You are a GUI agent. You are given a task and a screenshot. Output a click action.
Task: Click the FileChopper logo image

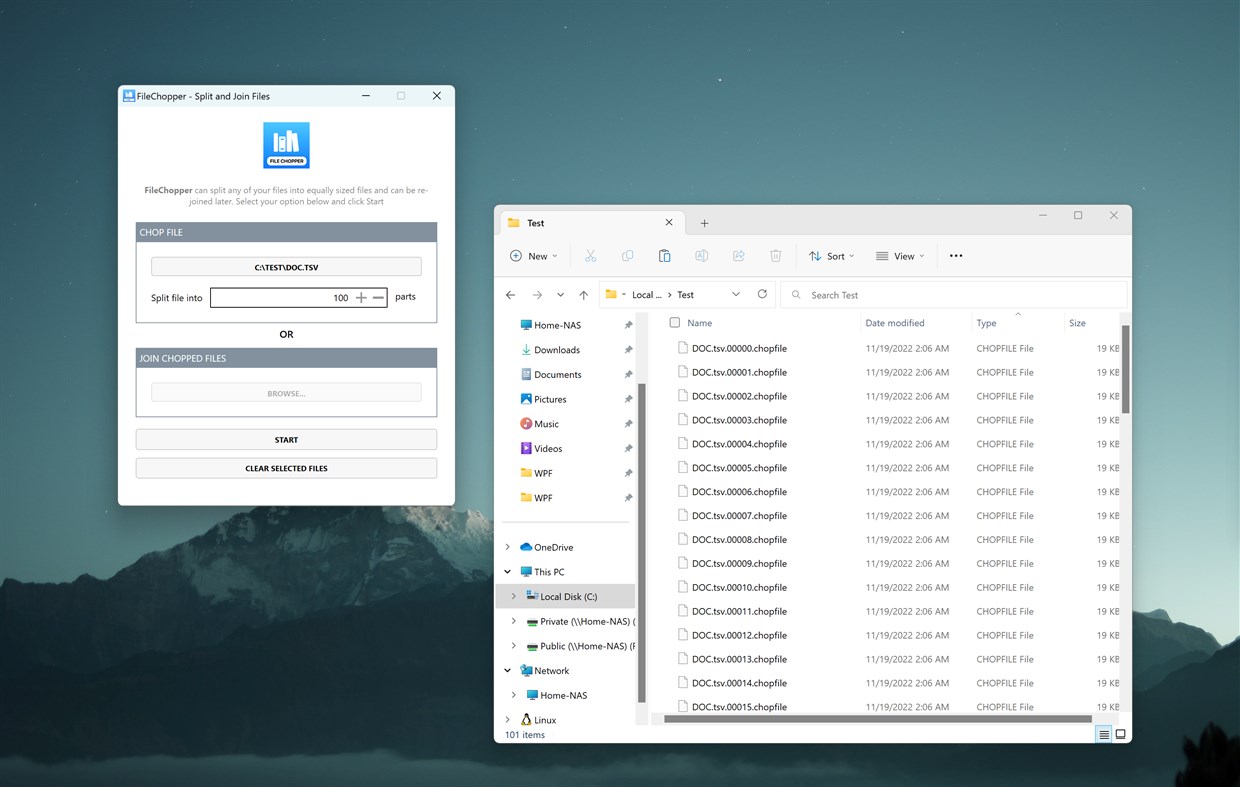coord(286,144)
